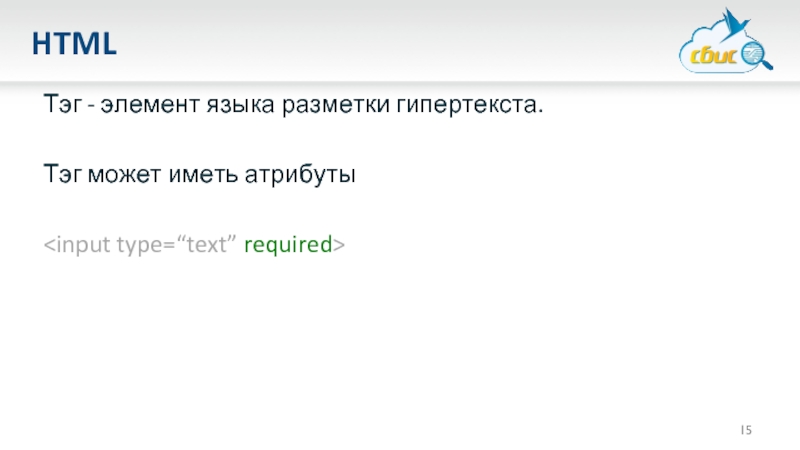800x450 pixels.
Task: Click "Тэг" at the start of the first sentence
Action: click(x=58, y=105)
